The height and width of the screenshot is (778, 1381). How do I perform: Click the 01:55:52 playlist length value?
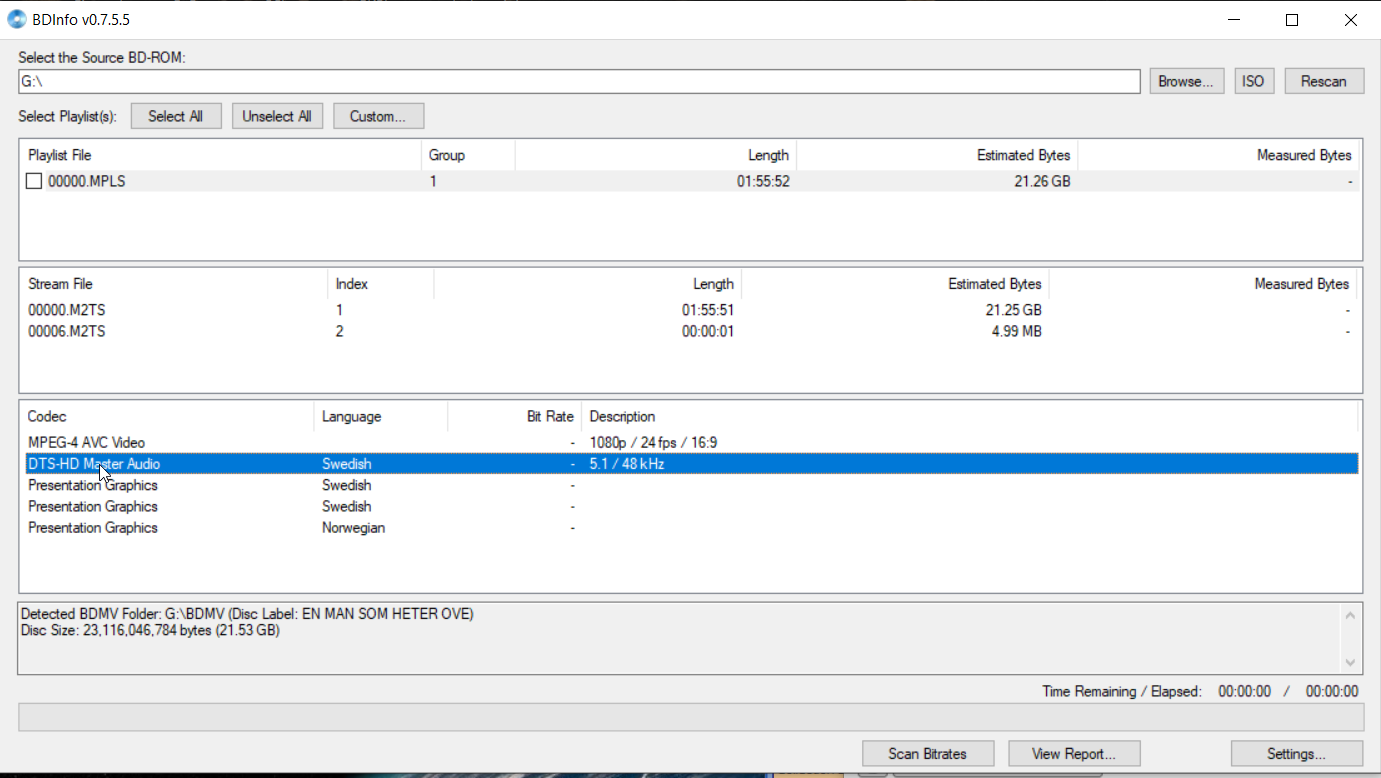click(x=763, y=182)
